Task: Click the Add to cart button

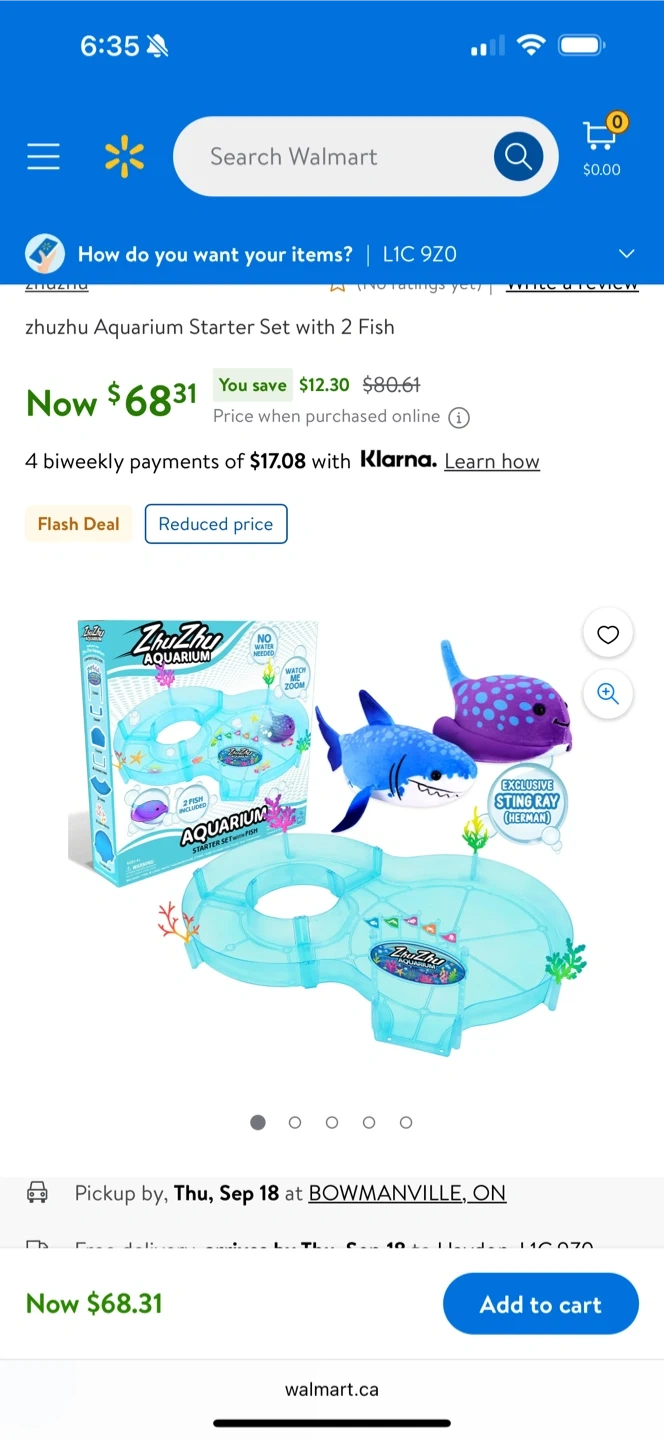Action: [540, 1304]
